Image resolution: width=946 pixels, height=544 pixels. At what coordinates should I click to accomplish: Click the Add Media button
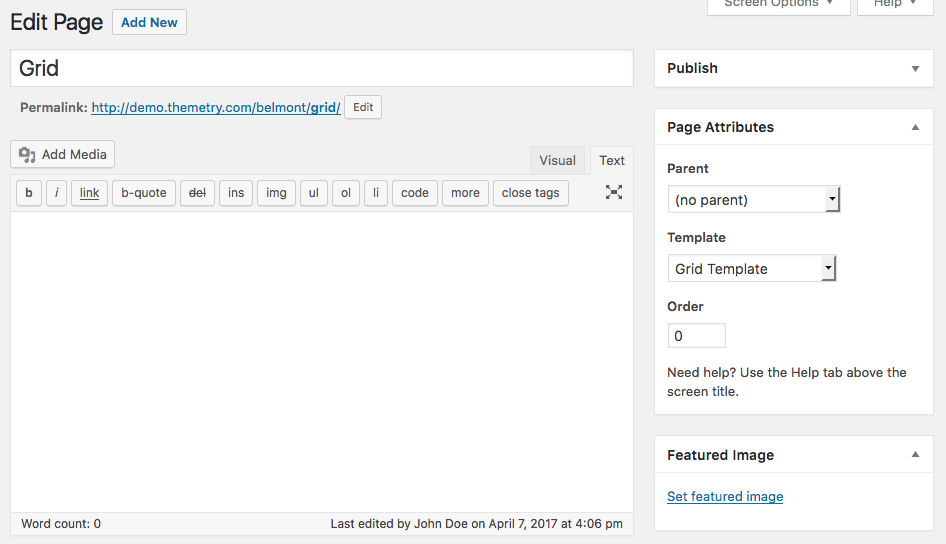tap(63, 155)
